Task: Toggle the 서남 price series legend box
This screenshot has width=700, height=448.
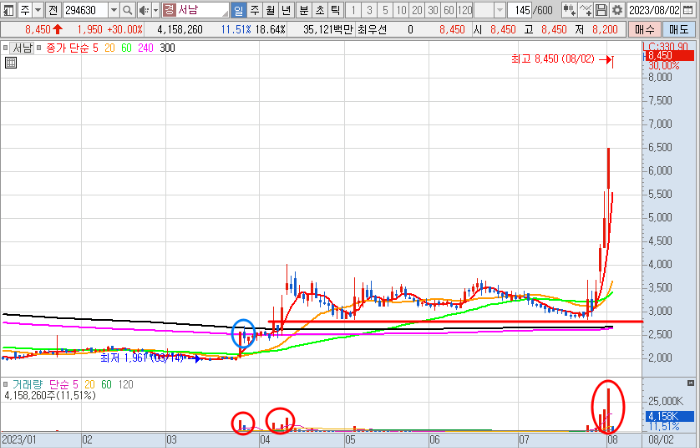Action: [5, 48]
